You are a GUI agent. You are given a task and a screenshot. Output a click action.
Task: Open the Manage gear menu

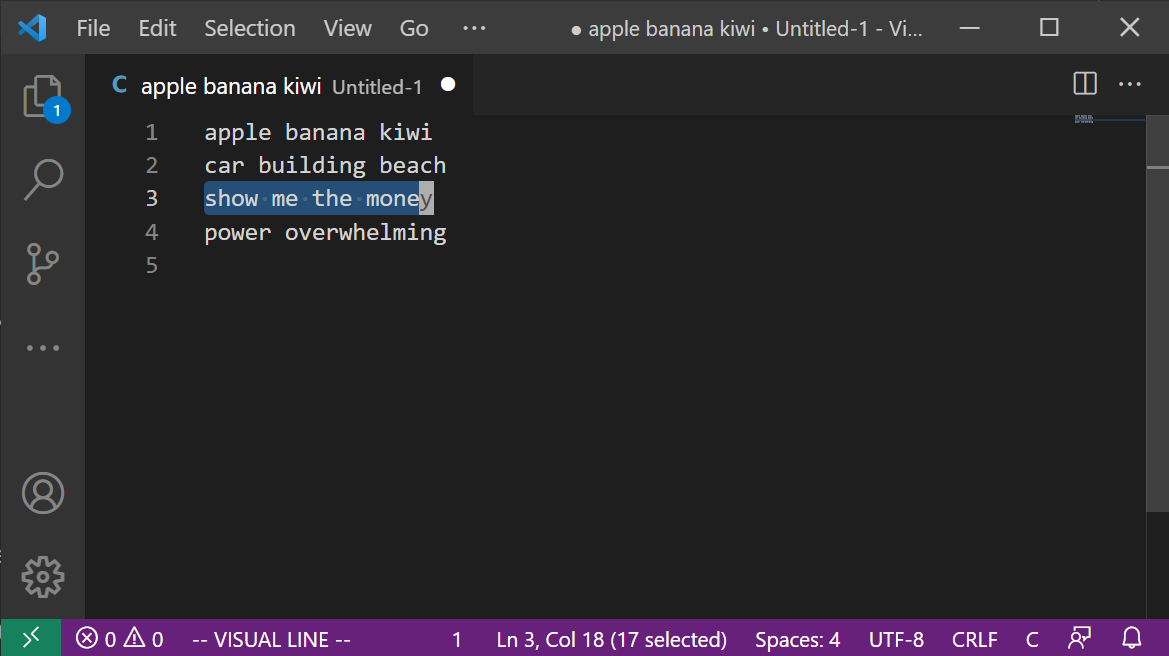tap(42, 577)
